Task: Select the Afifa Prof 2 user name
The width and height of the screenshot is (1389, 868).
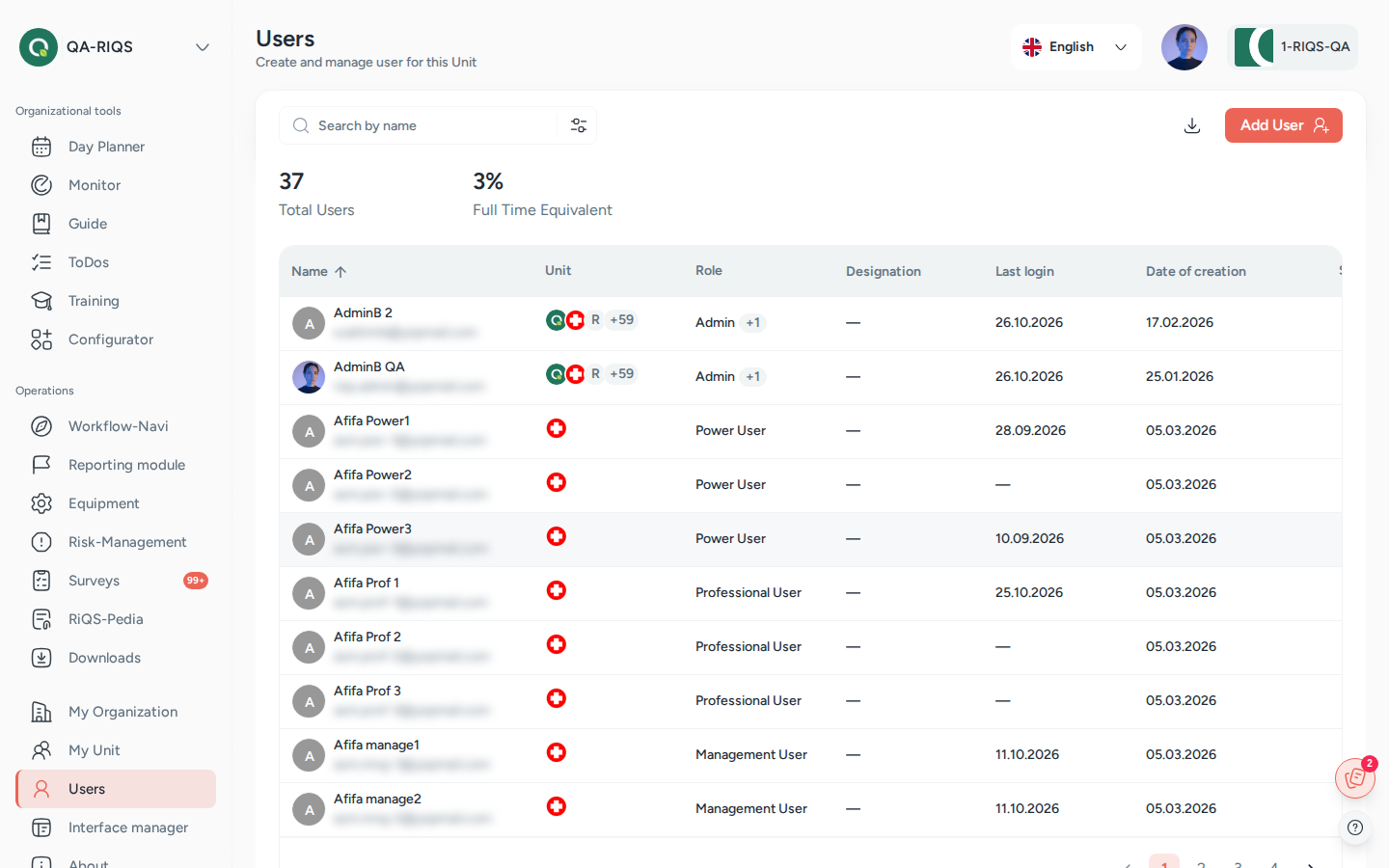Action: tap(368, 637)
